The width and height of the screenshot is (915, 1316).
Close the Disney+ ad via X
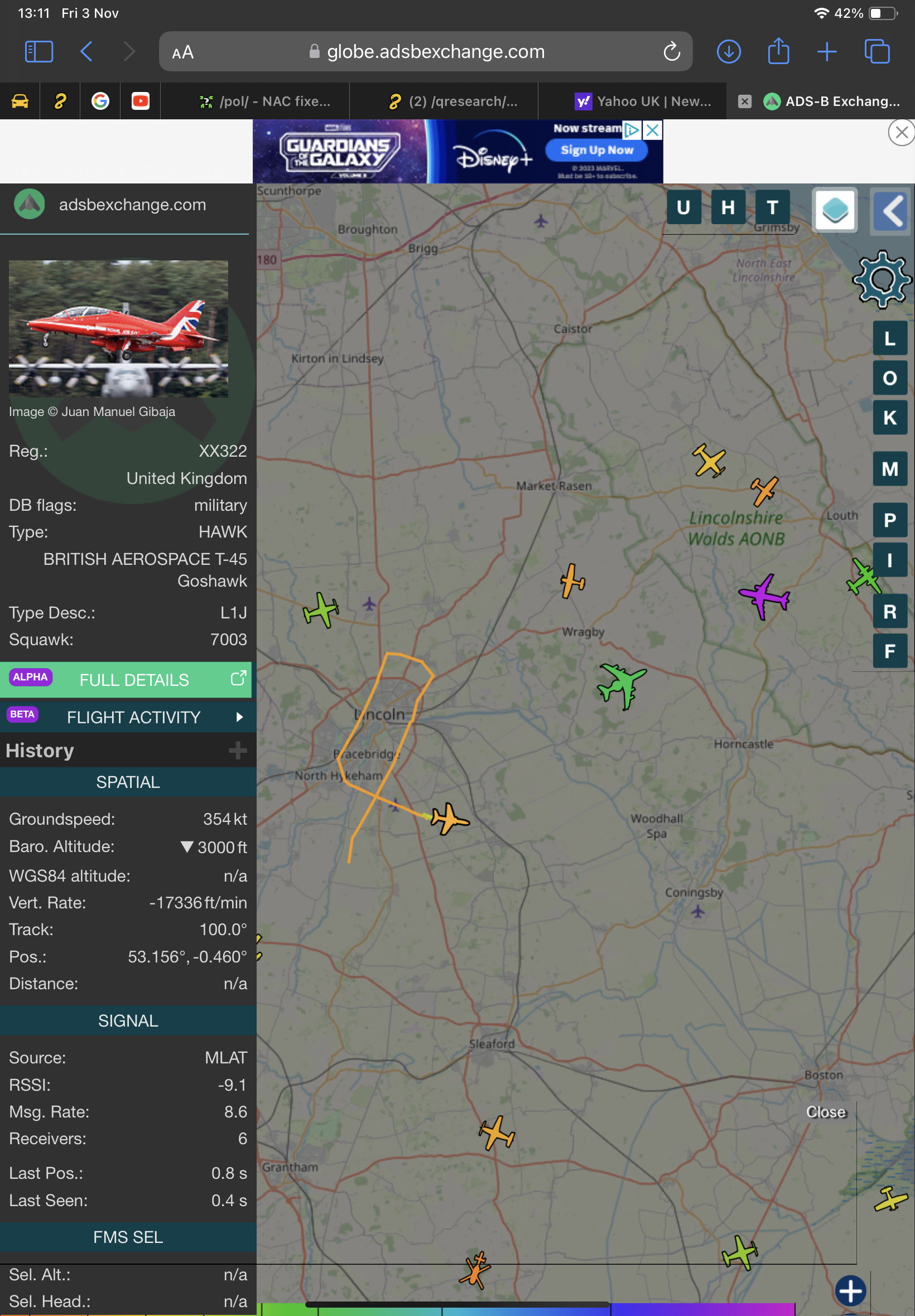tap(652, 130)
